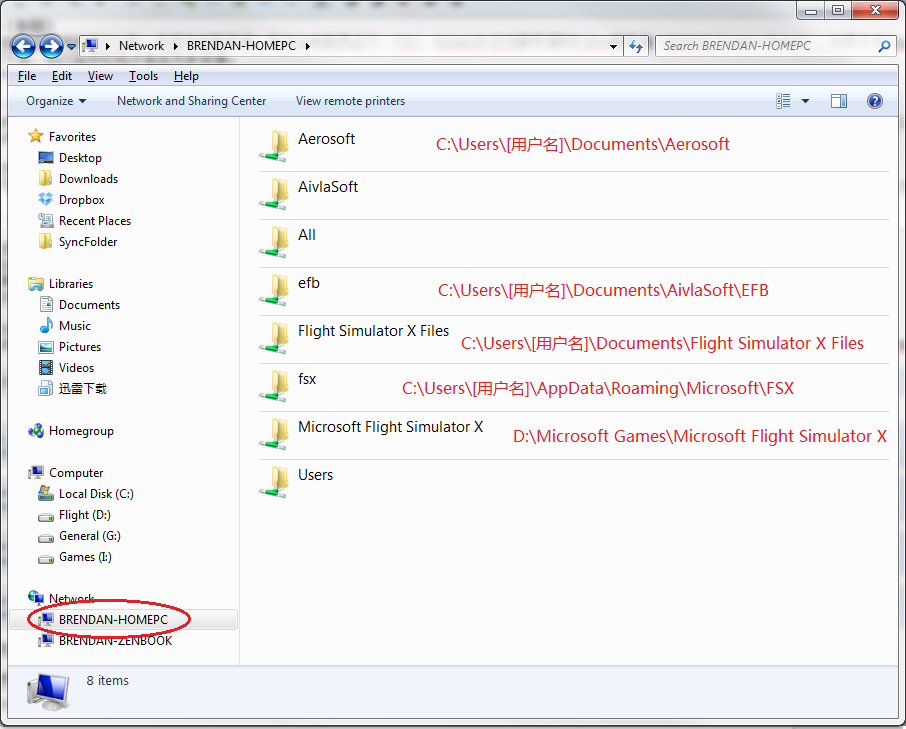Open address bar history dropdown arrow
The height and width of the screenshot is (729, 906).
click(x=613, y=46)
